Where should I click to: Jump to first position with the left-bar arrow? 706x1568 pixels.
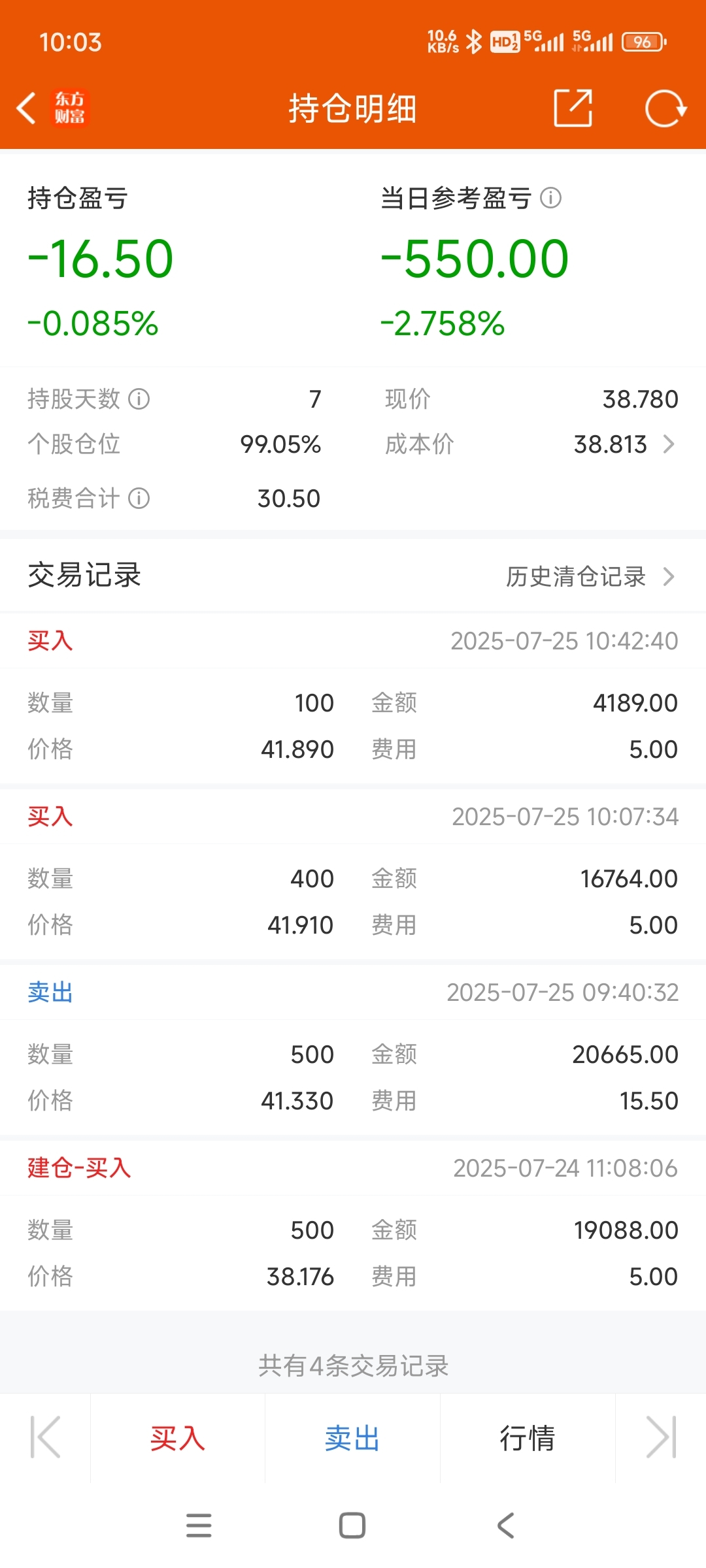click(x=45, y=1437)
